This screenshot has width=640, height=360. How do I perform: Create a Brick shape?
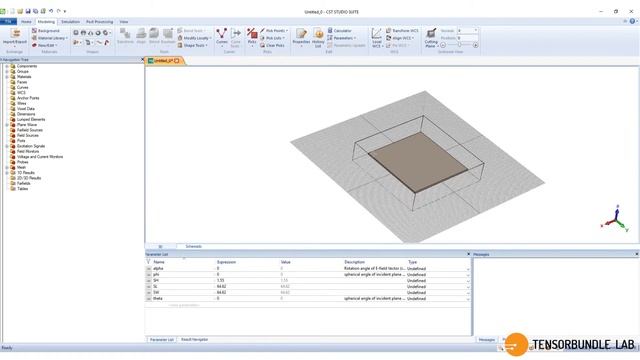point(76,33)
